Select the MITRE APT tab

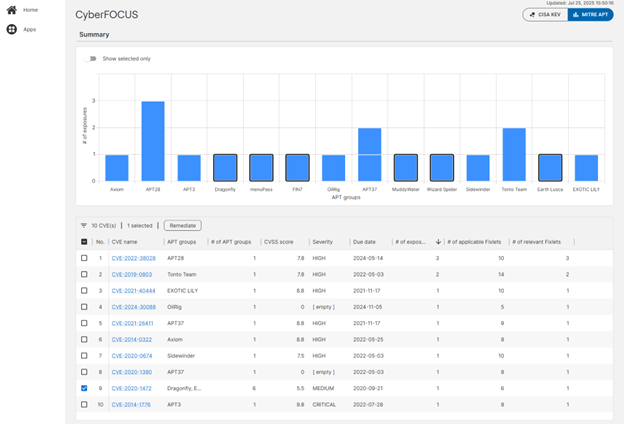[590, 15]
